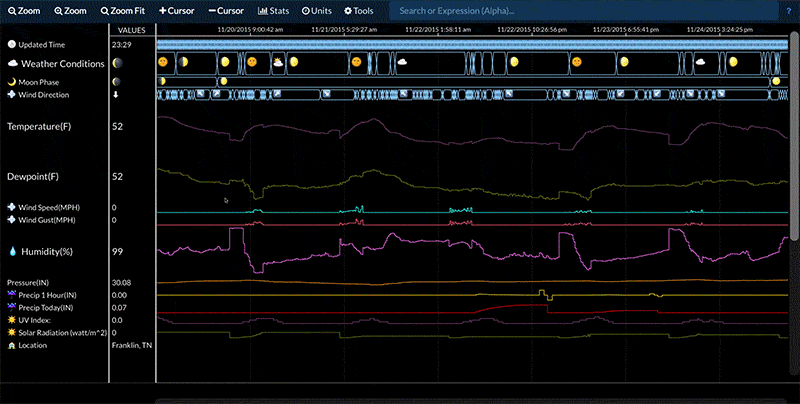
Task: Click the icon next to Wind Direction
Action: (12, 95)
